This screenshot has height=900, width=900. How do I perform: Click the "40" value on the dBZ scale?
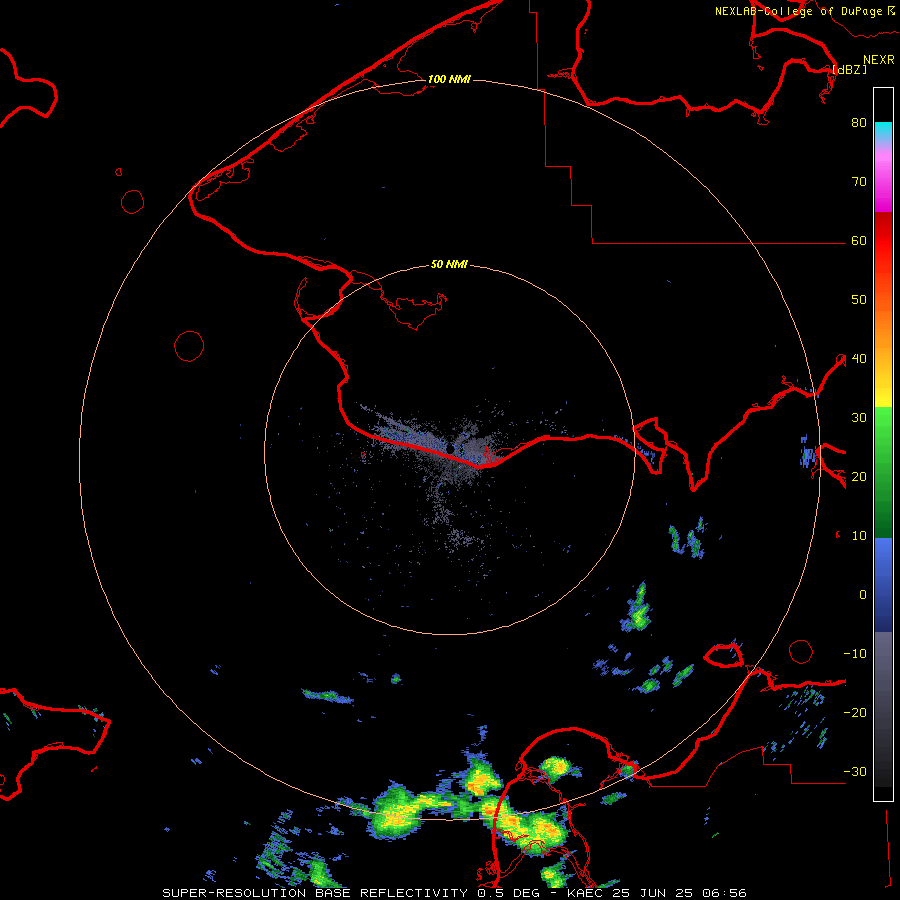(859, 358)
